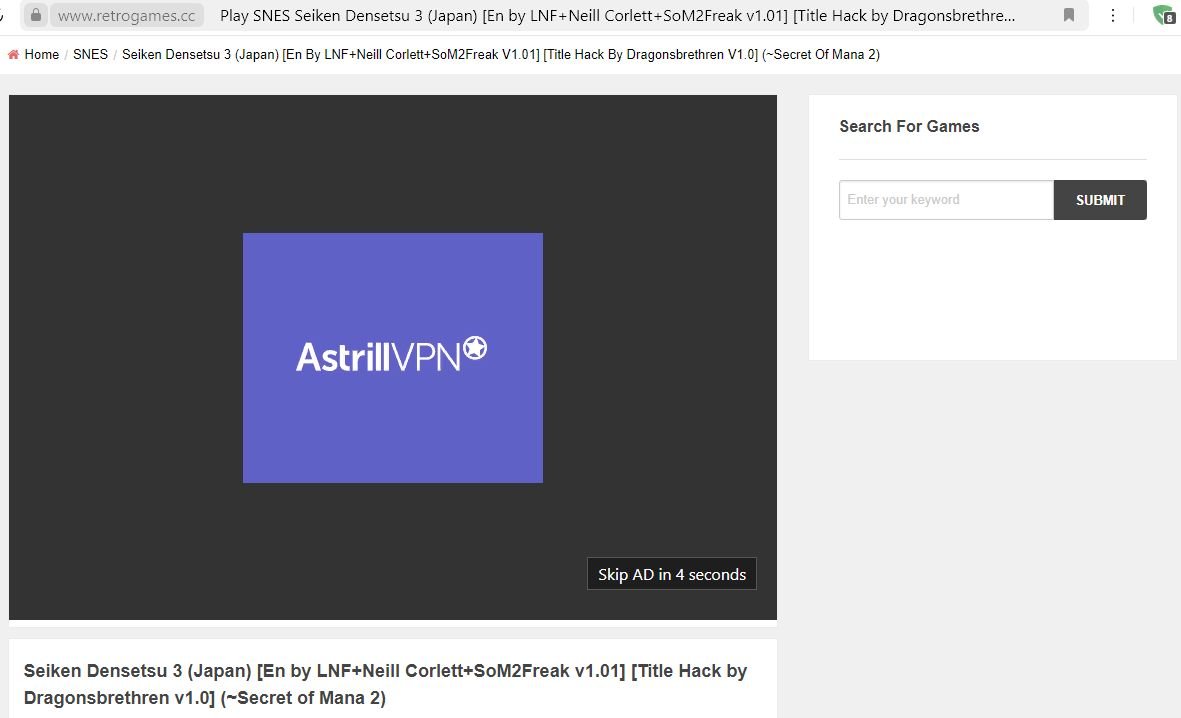Click the Home icon in the breadcrumb
This screenshot has height=718, width=1181.
click(x=14, y=54)
